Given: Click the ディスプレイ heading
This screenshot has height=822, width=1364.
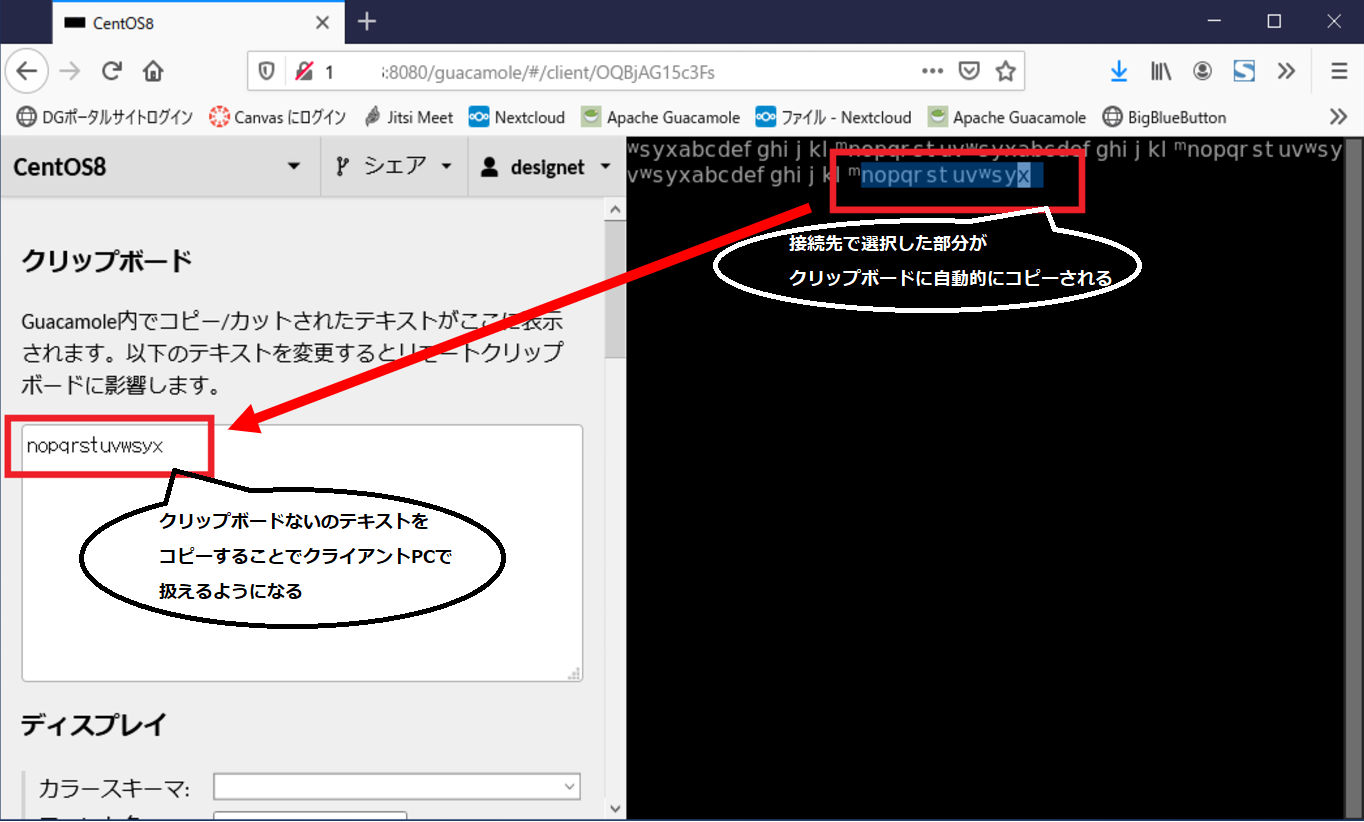Looking at the screenshot, I should coord(94,726).
